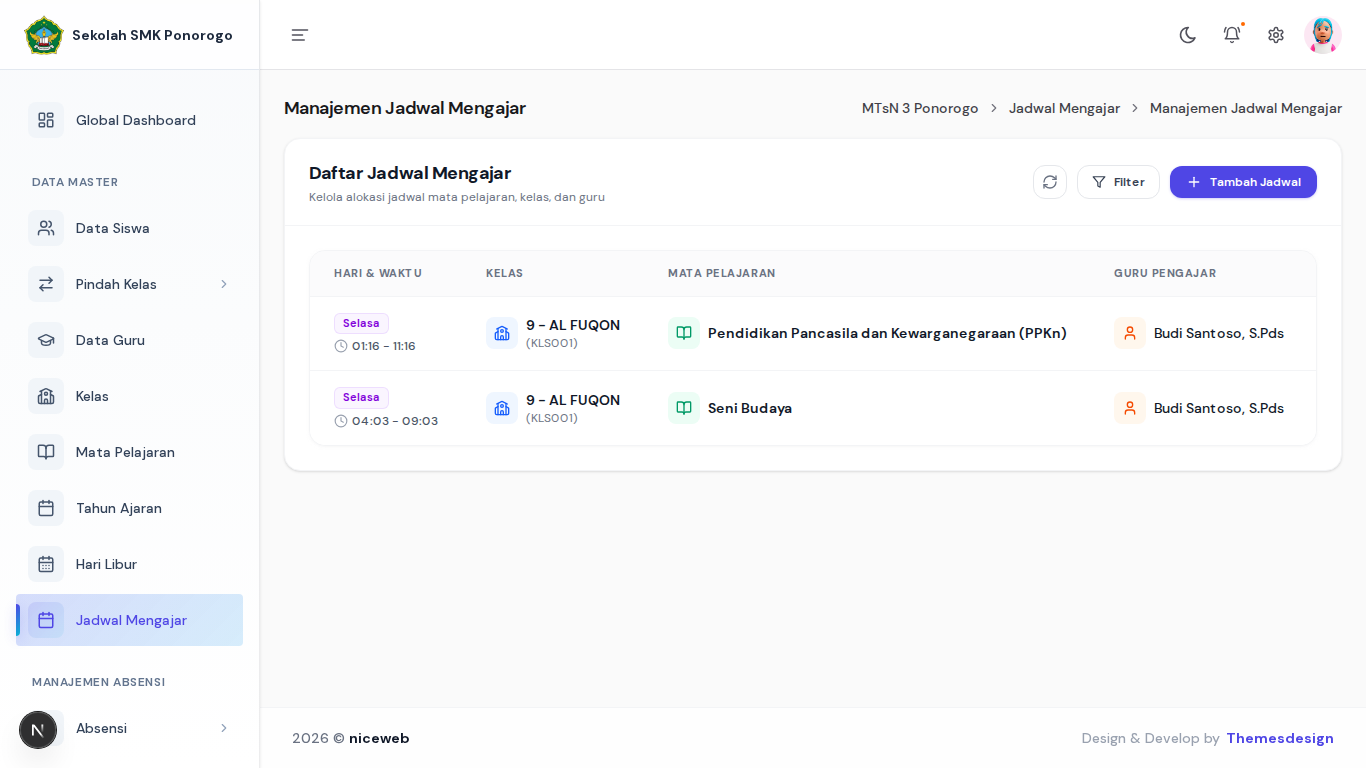Click the Selasa badge for 04:03 schedule

[361, 398]
